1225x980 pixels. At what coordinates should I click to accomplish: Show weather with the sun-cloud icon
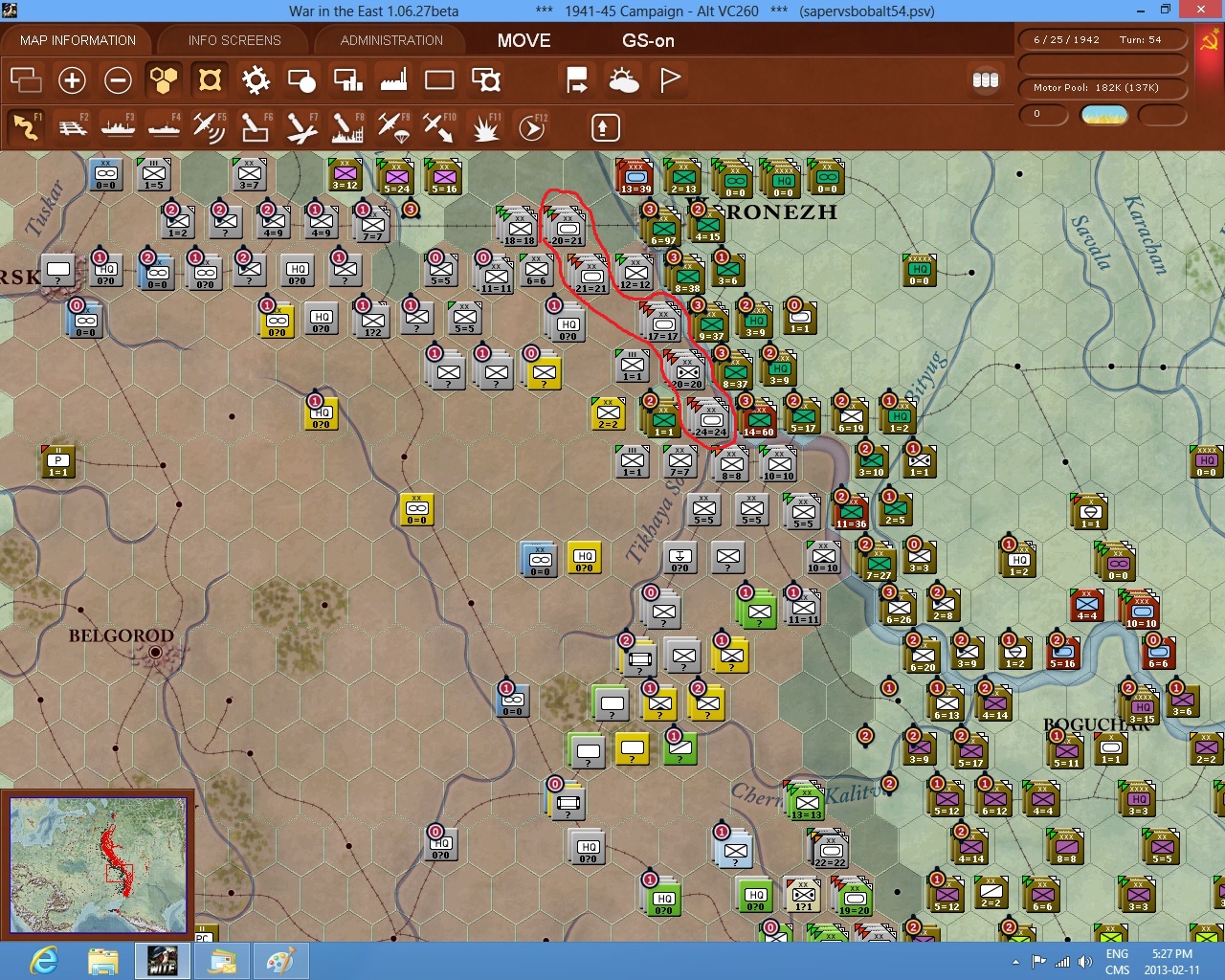pyautogui.click(x=623, y=79)
